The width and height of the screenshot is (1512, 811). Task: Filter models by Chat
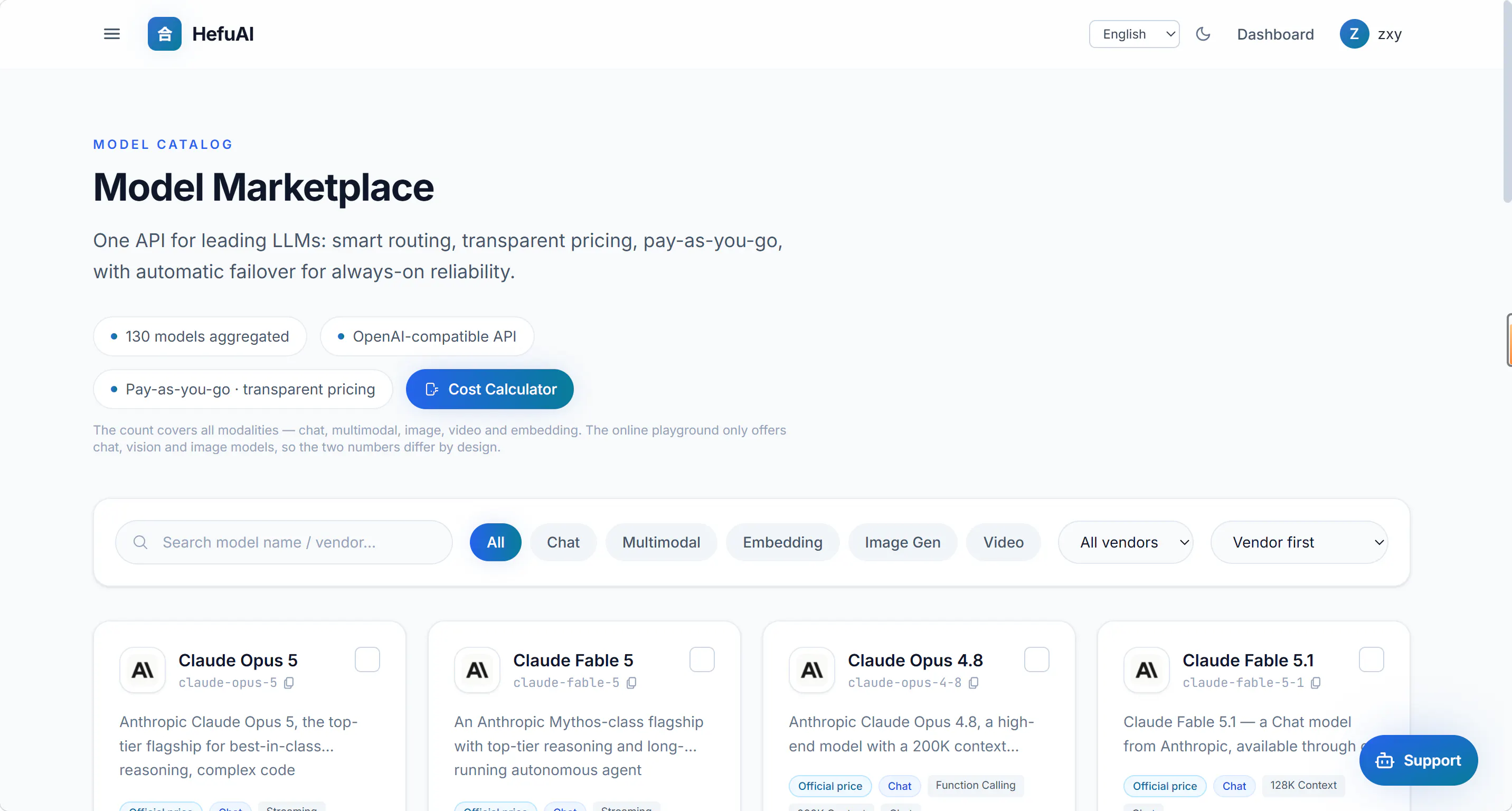click(x=563, y=542)
